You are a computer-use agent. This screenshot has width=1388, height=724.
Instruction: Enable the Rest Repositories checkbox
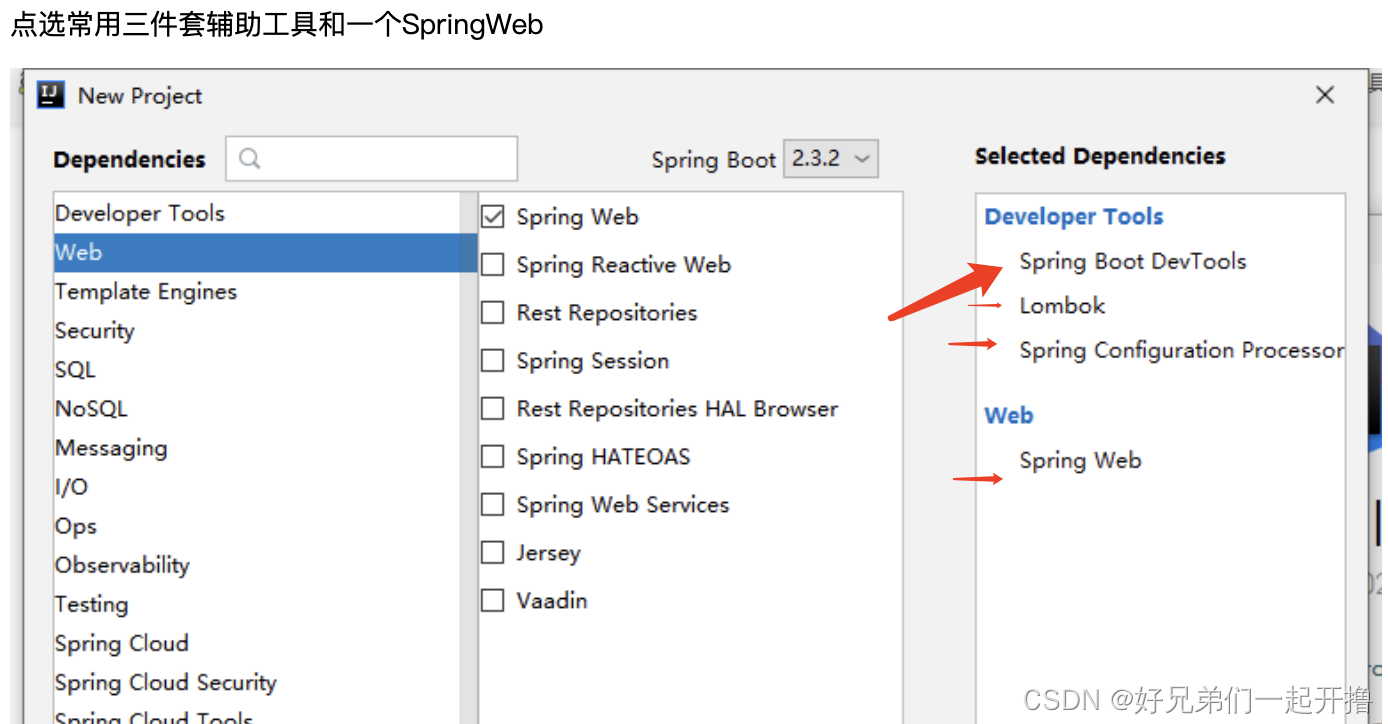(493, 312)
